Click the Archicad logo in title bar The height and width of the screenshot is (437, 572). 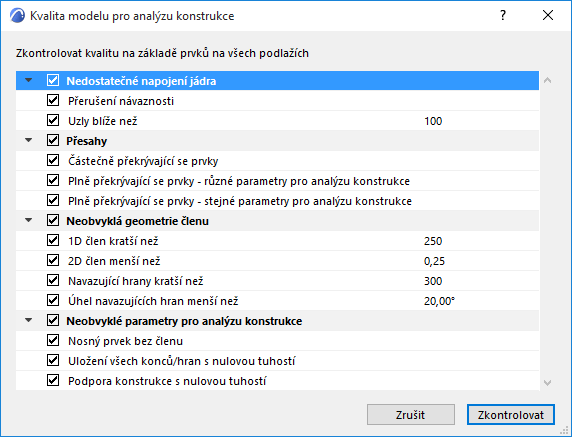coord(17,16)
